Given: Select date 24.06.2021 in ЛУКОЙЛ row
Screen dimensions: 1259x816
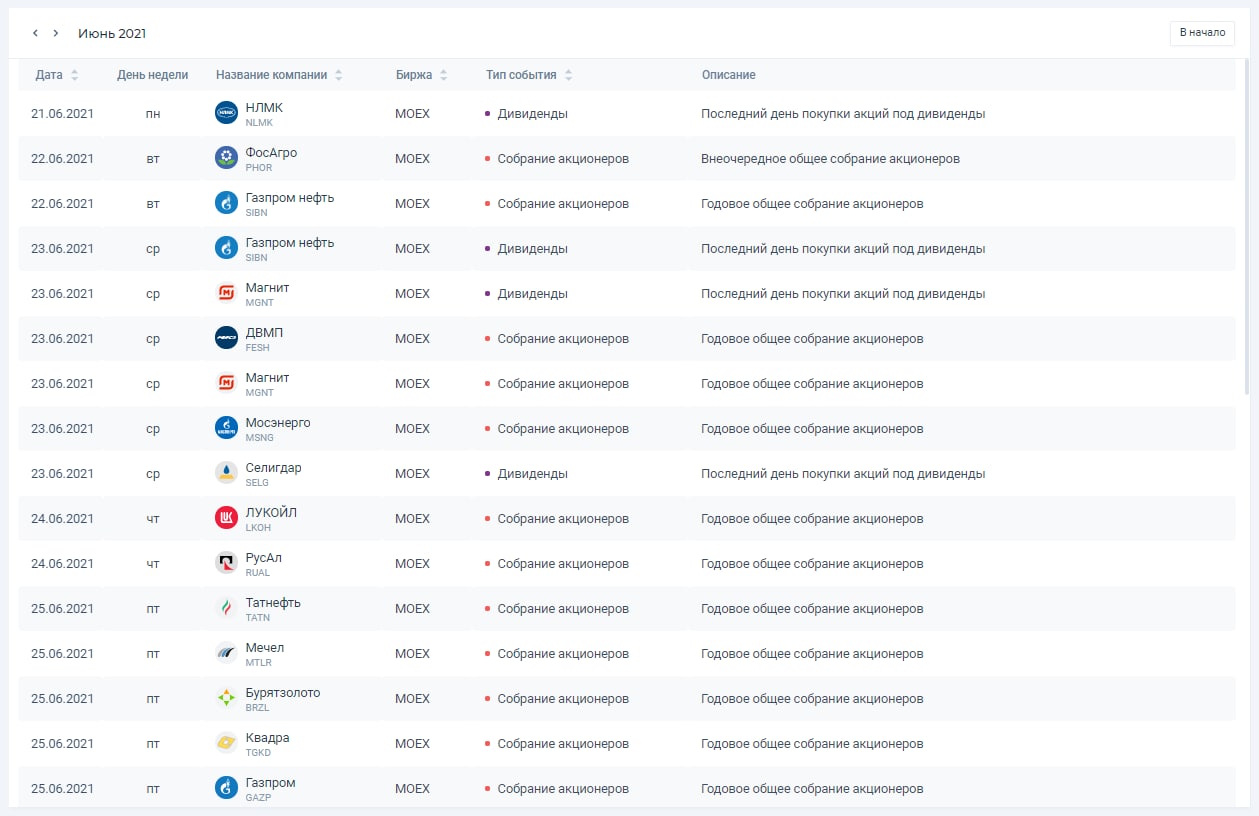Looking at the screenshot, I should [x=62, y=518].
